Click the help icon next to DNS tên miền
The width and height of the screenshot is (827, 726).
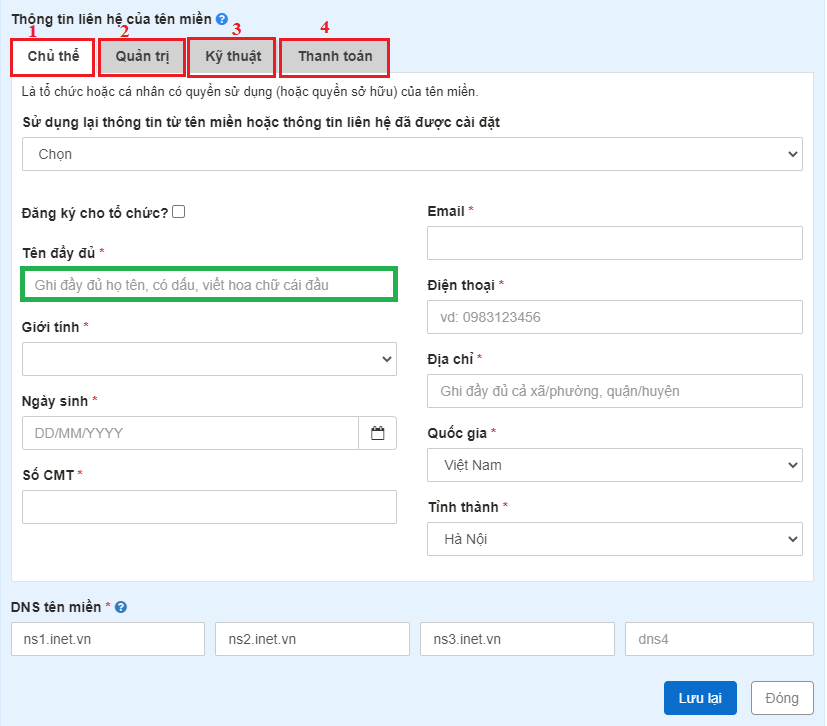coord(121,607)
